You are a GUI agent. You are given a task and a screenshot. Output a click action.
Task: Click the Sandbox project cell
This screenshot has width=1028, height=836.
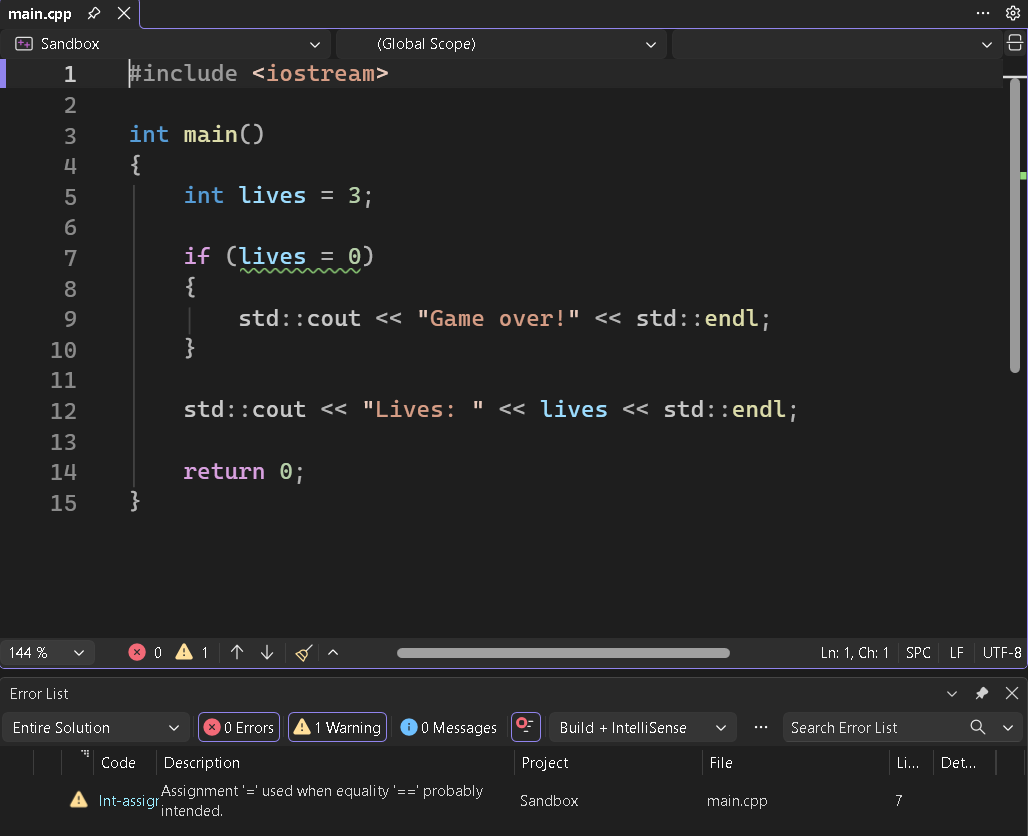(549, 801)
